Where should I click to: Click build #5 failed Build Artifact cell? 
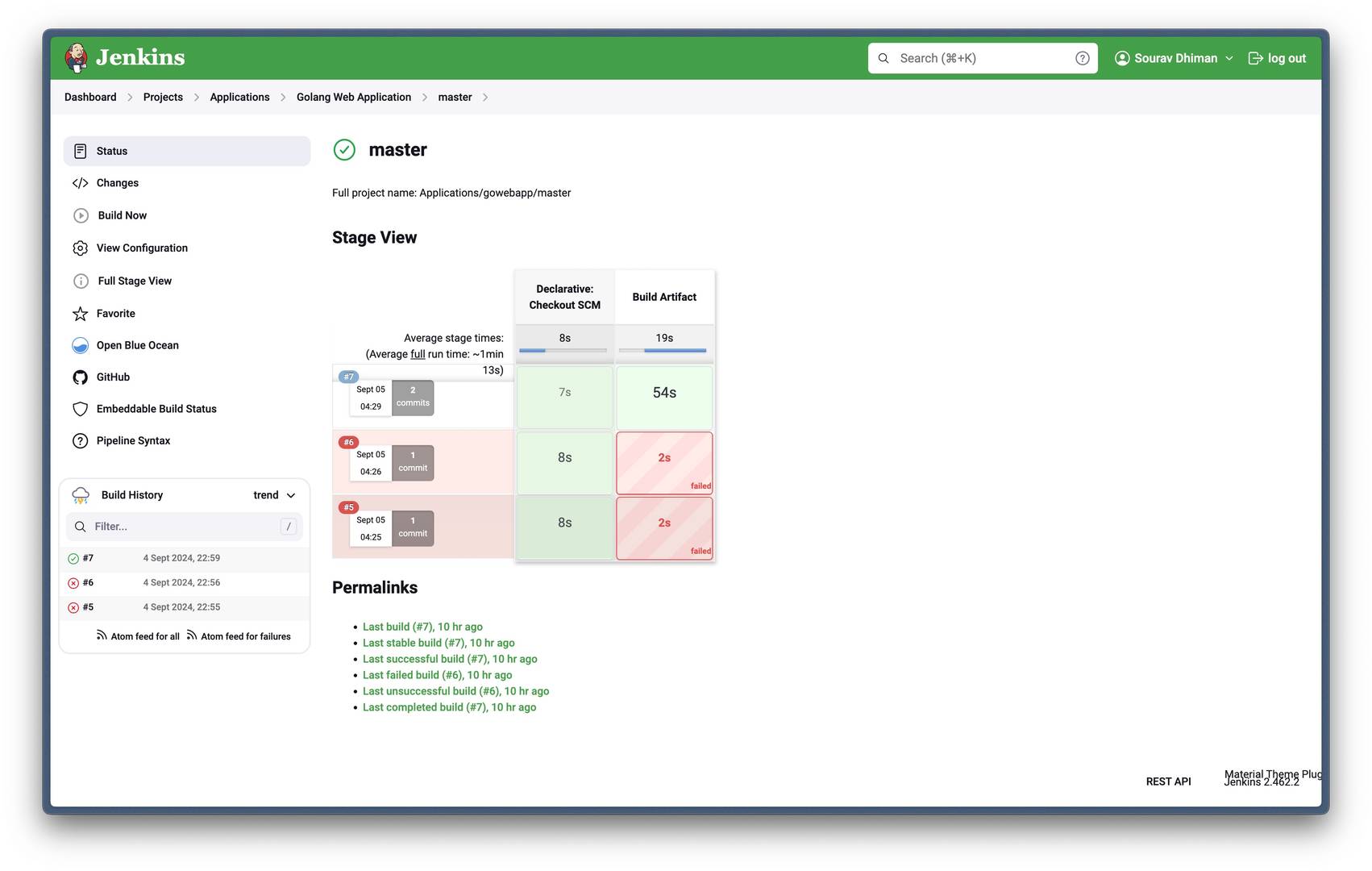pyautogui.click(x=664, y=528)
